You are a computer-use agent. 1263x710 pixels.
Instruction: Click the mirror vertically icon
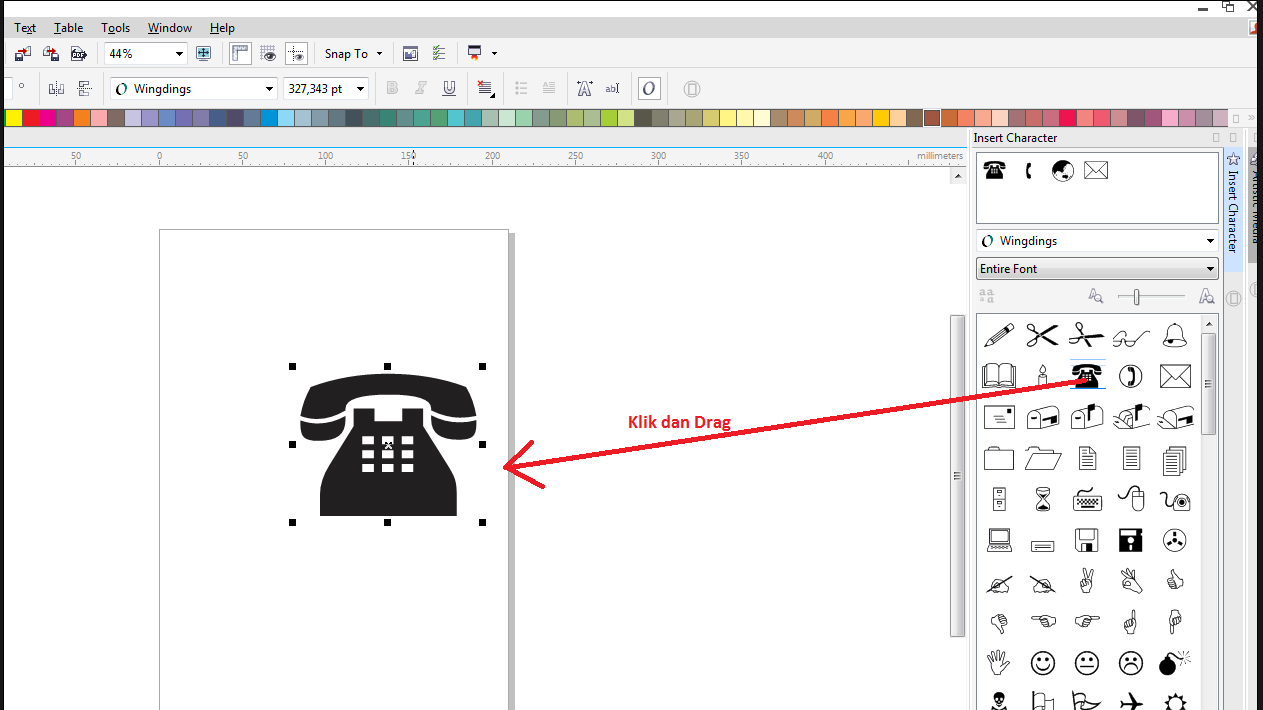tap(85, 89)
